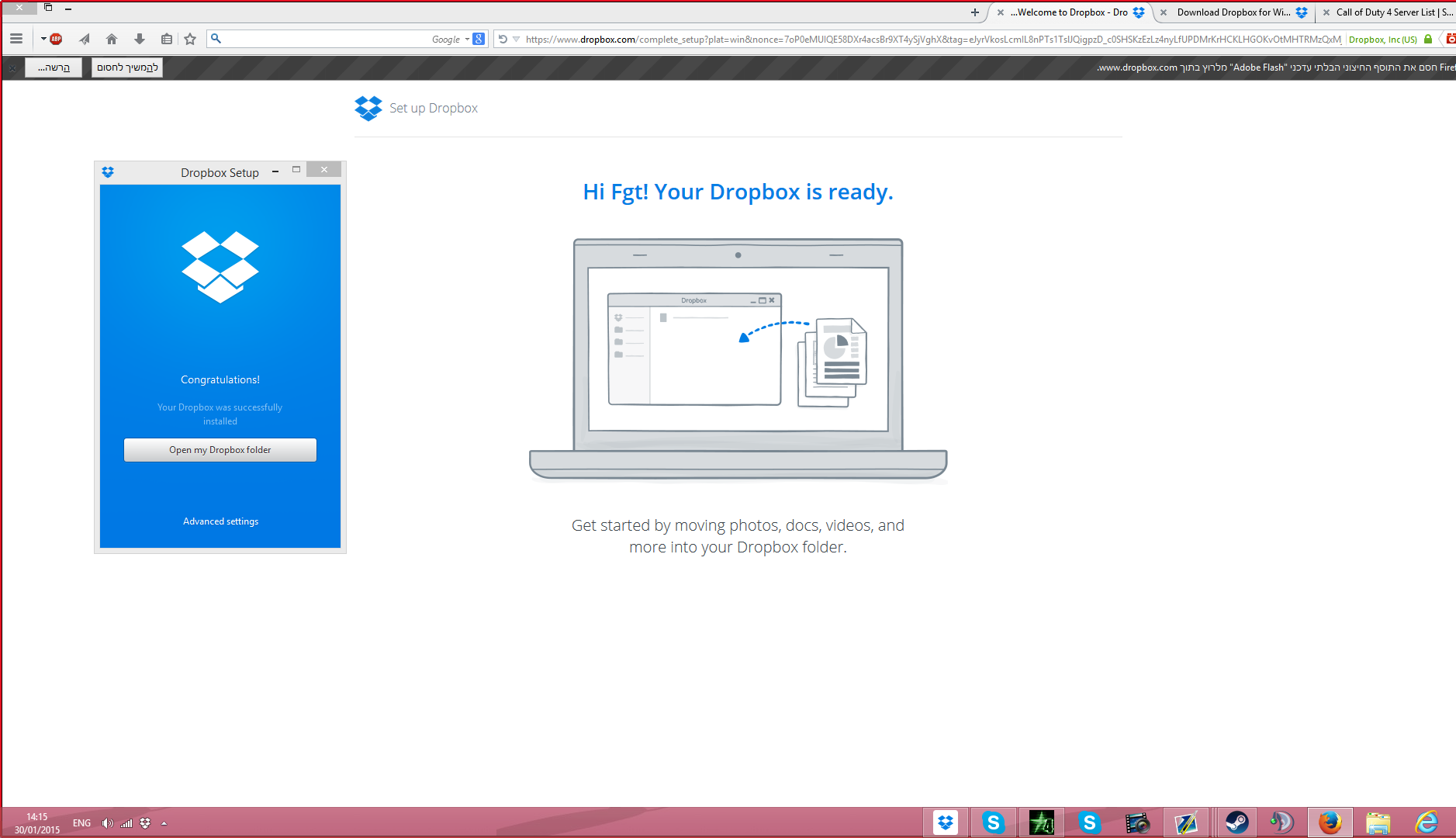Expand the Adblock Plus dropdown arrow
The height and width of the screenshot is (838, 1456).
click(x=43, y=39)
